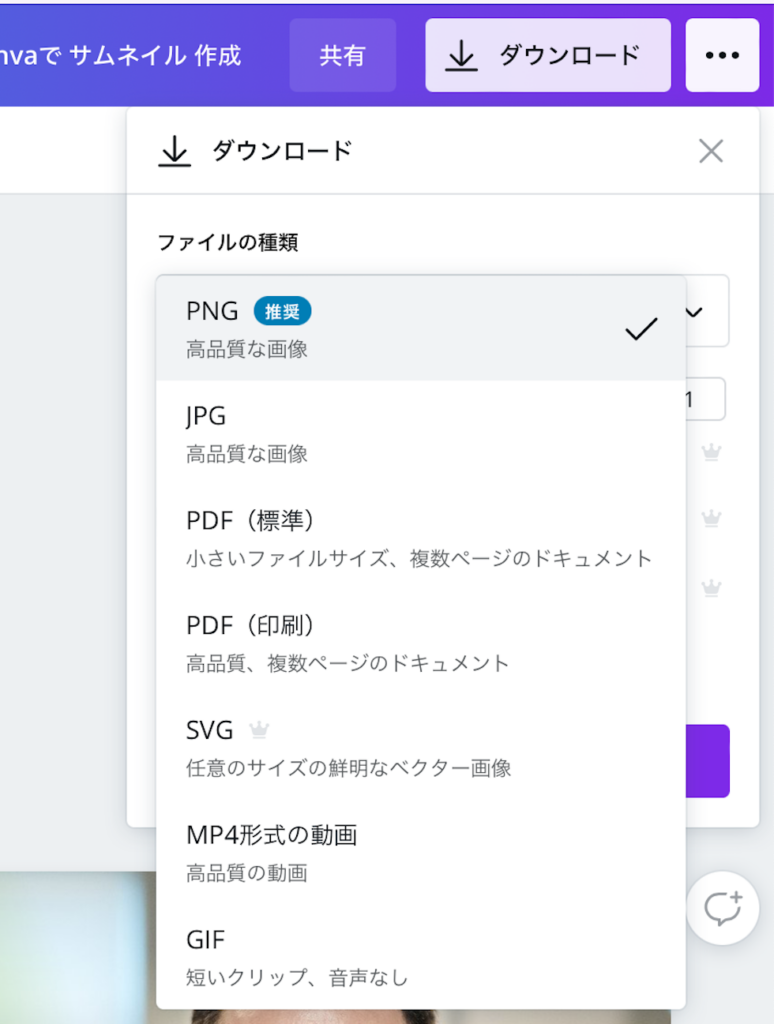The image size is (774, 1024).
Task: Select JPG file type option
Action: 421,434
